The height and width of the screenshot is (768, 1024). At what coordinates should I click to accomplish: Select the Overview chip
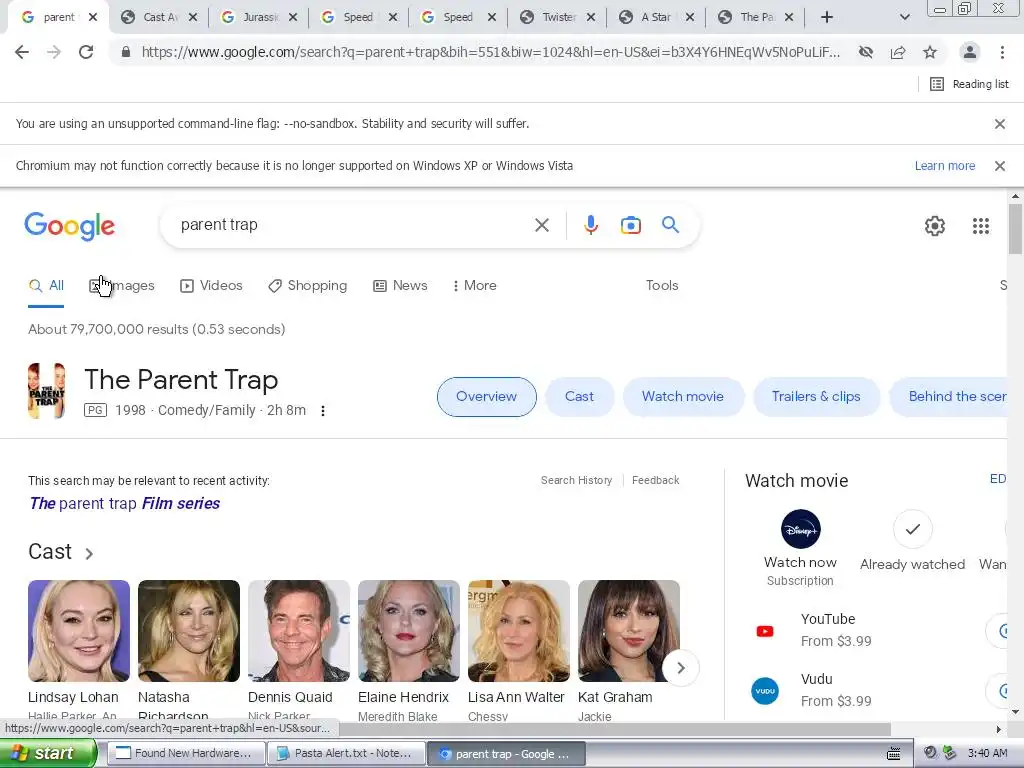pos(487,396)
